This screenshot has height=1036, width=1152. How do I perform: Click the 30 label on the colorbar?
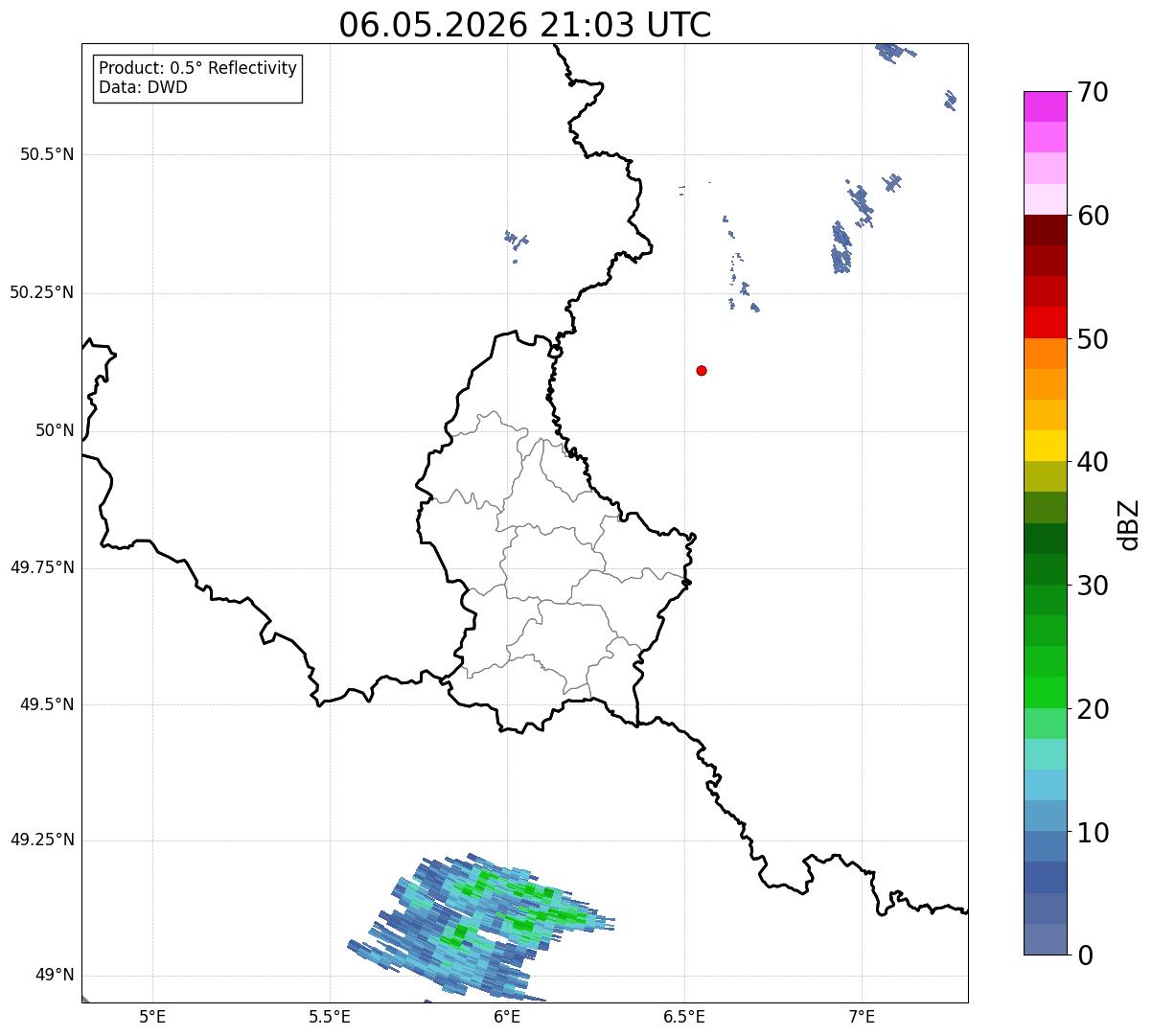click(1092, 586)
